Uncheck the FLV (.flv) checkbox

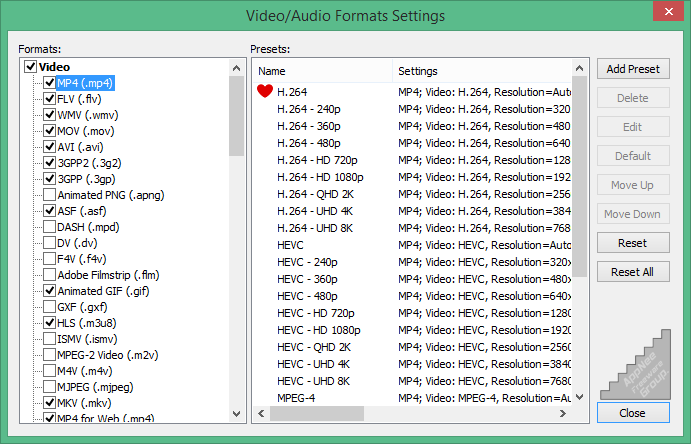tap(49, 99)
